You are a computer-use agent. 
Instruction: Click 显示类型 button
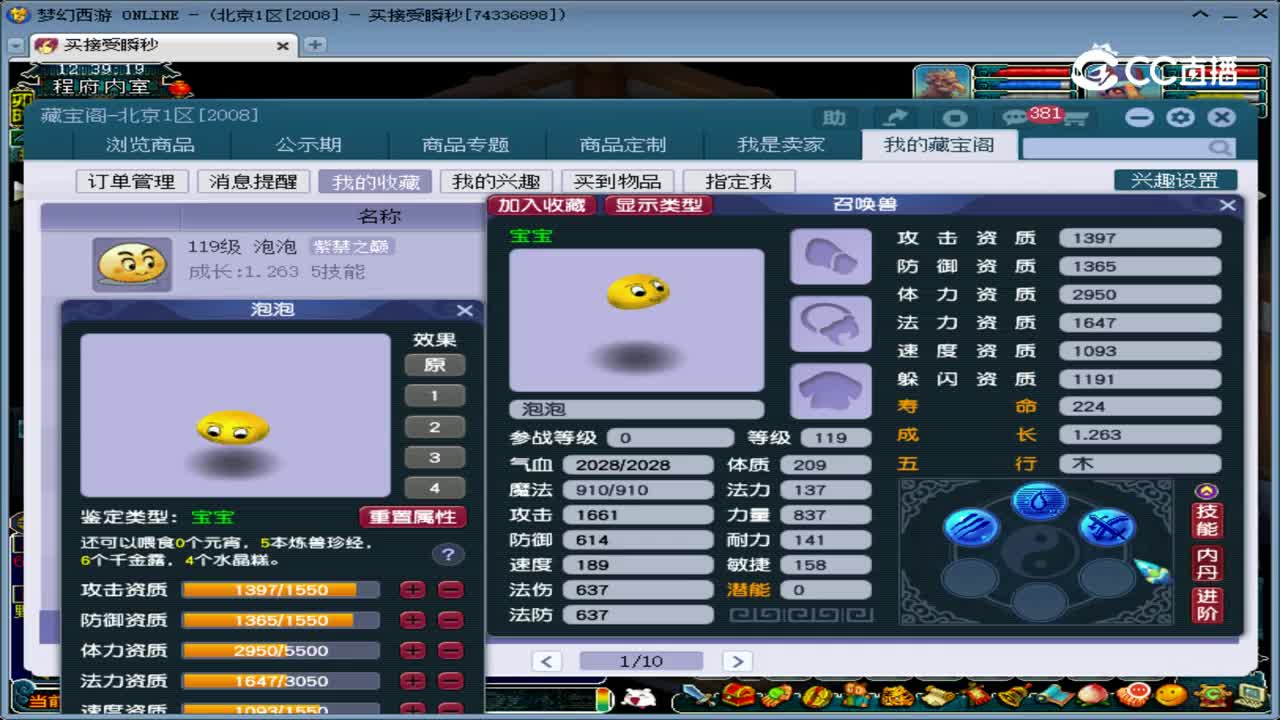658,205
